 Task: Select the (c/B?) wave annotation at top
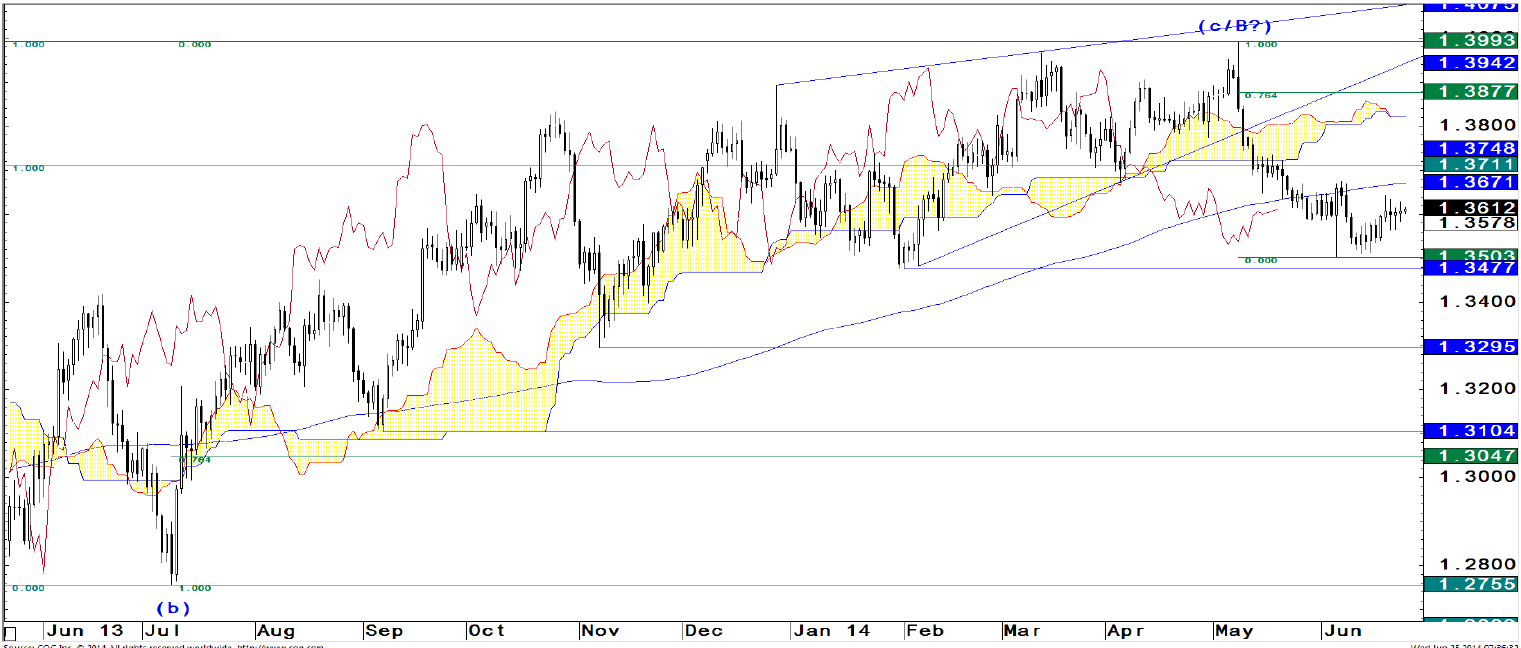(x=1235, y=26)
